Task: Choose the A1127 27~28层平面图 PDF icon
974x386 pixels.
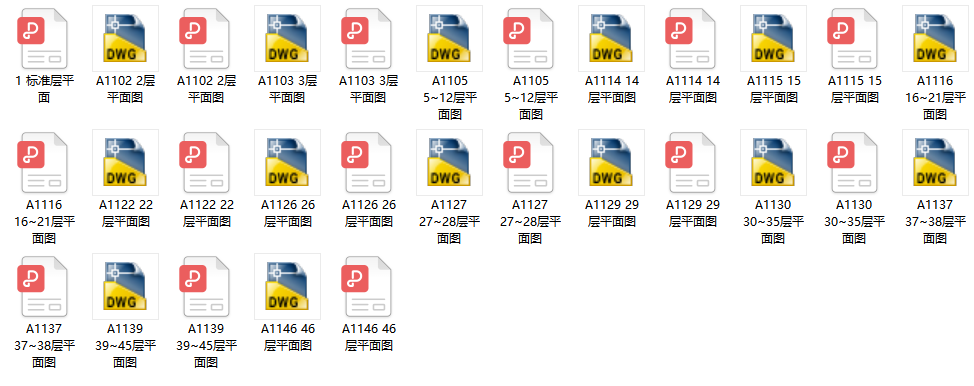Action: tap(530, 162)
